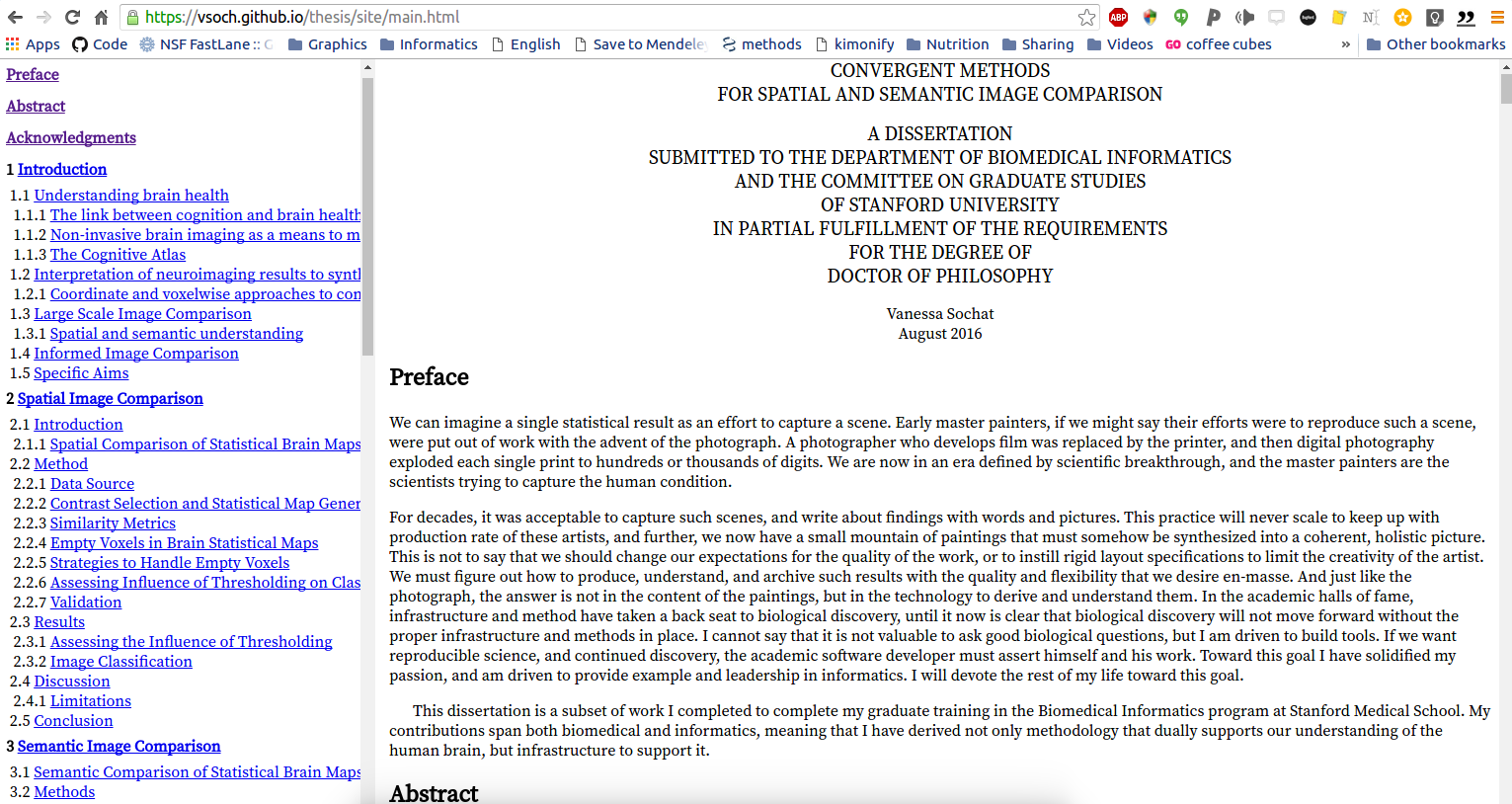Open the Informatics bookmark folder
This screenshot has height=804, width=1512.
pyautogui.click(x=429, y=44)
